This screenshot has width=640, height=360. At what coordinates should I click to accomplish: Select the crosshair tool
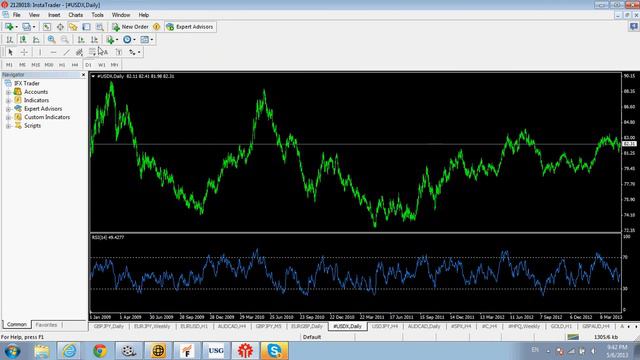24,52
